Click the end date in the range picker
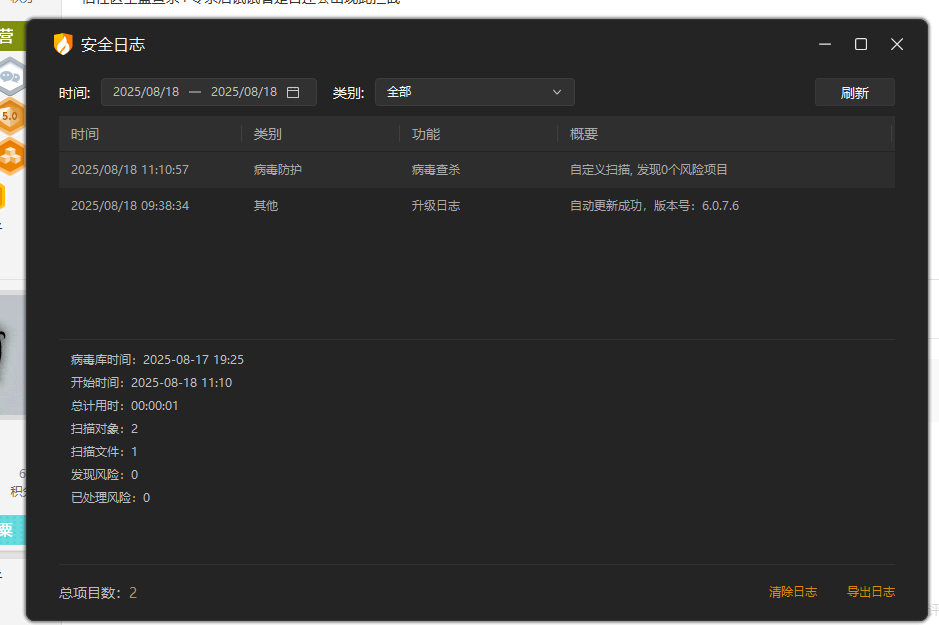This screenshot has height=625, width=939. [244, 92]
